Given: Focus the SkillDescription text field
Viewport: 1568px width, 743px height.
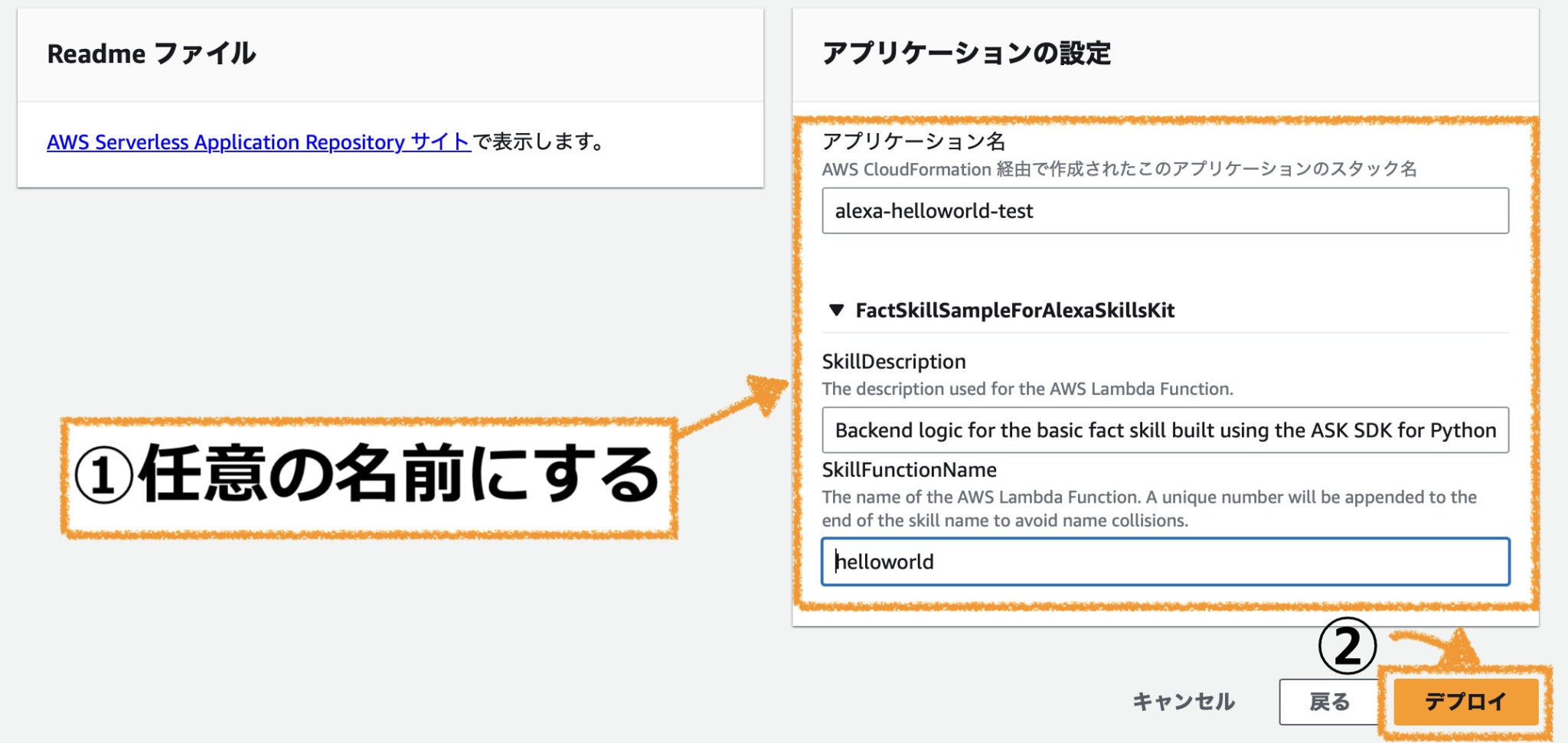Looking at the screenshot, I should click(1164, 429).
